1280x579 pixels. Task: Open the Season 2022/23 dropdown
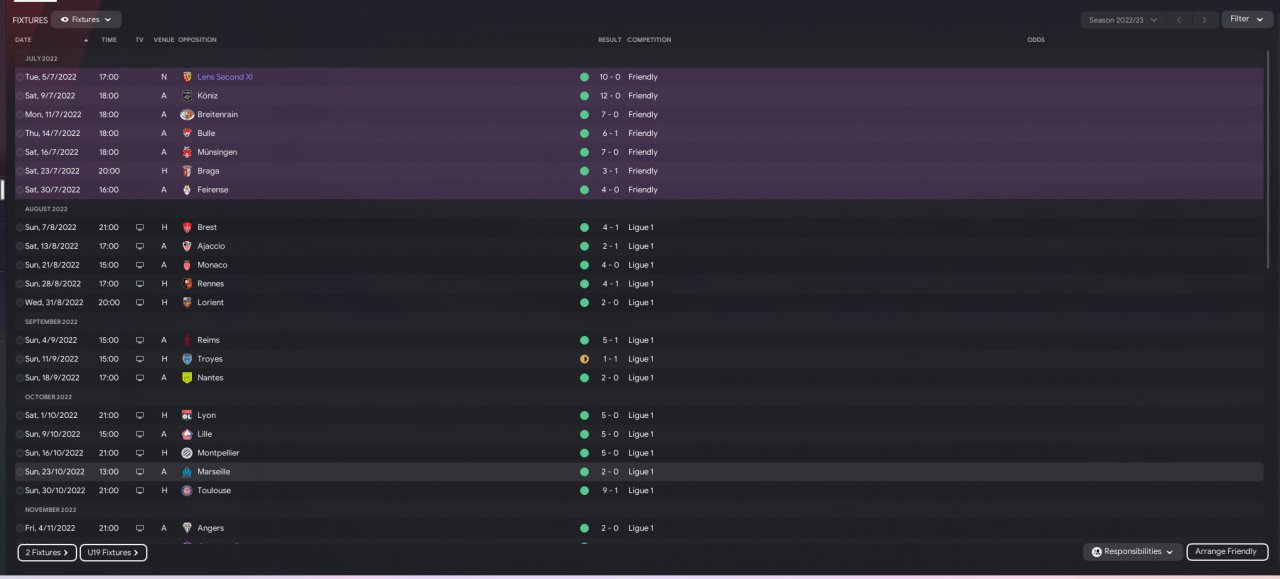1123,20
